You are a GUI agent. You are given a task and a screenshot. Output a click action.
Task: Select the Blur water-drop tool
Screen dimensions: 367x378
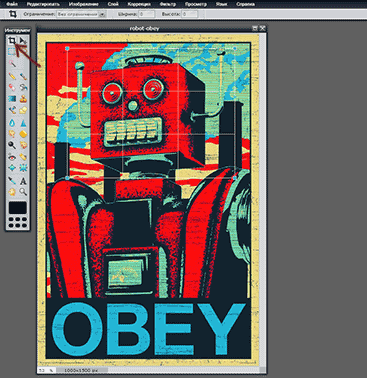12,123
